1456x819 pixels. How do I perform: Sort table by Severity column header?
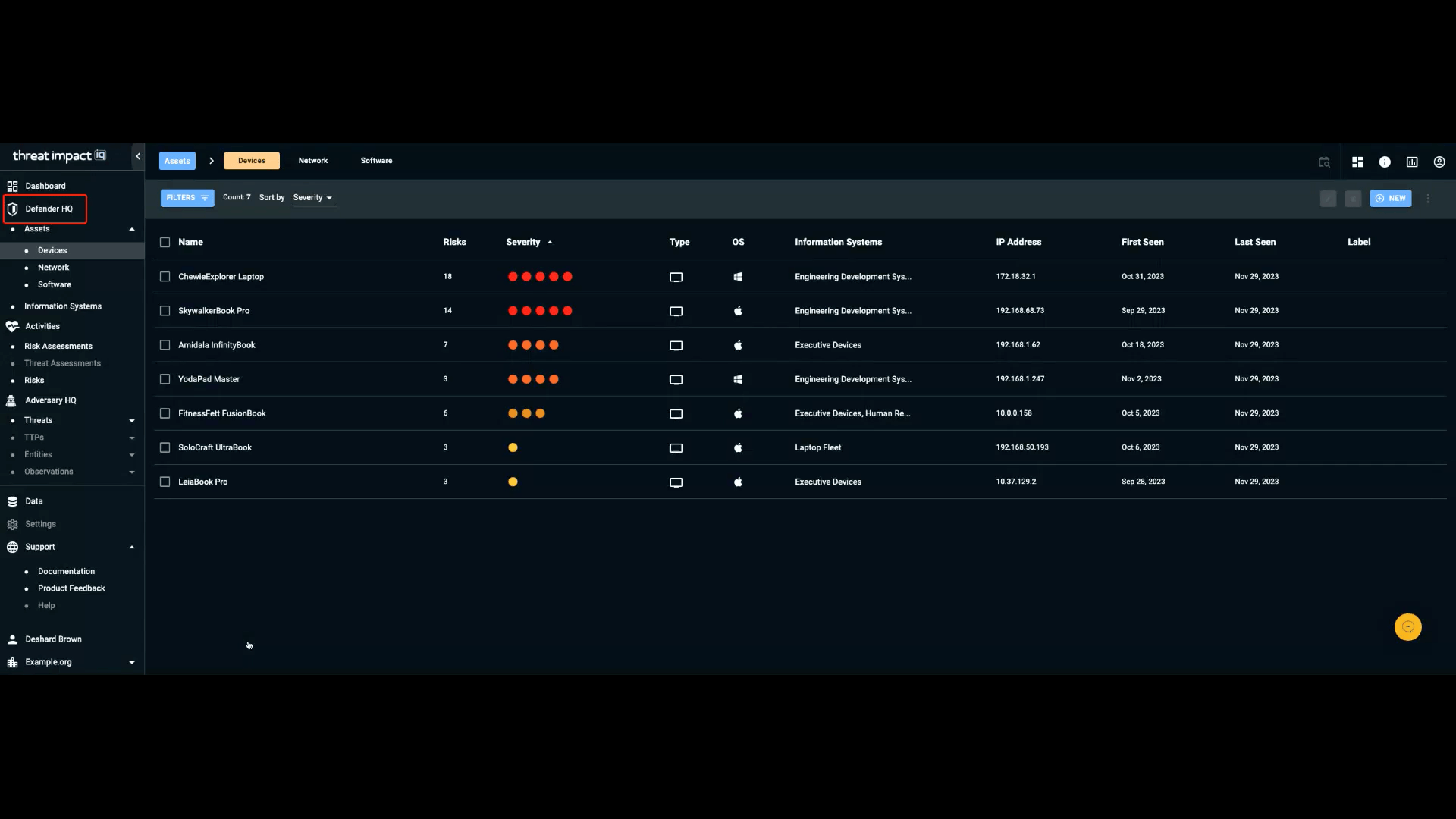523,242
